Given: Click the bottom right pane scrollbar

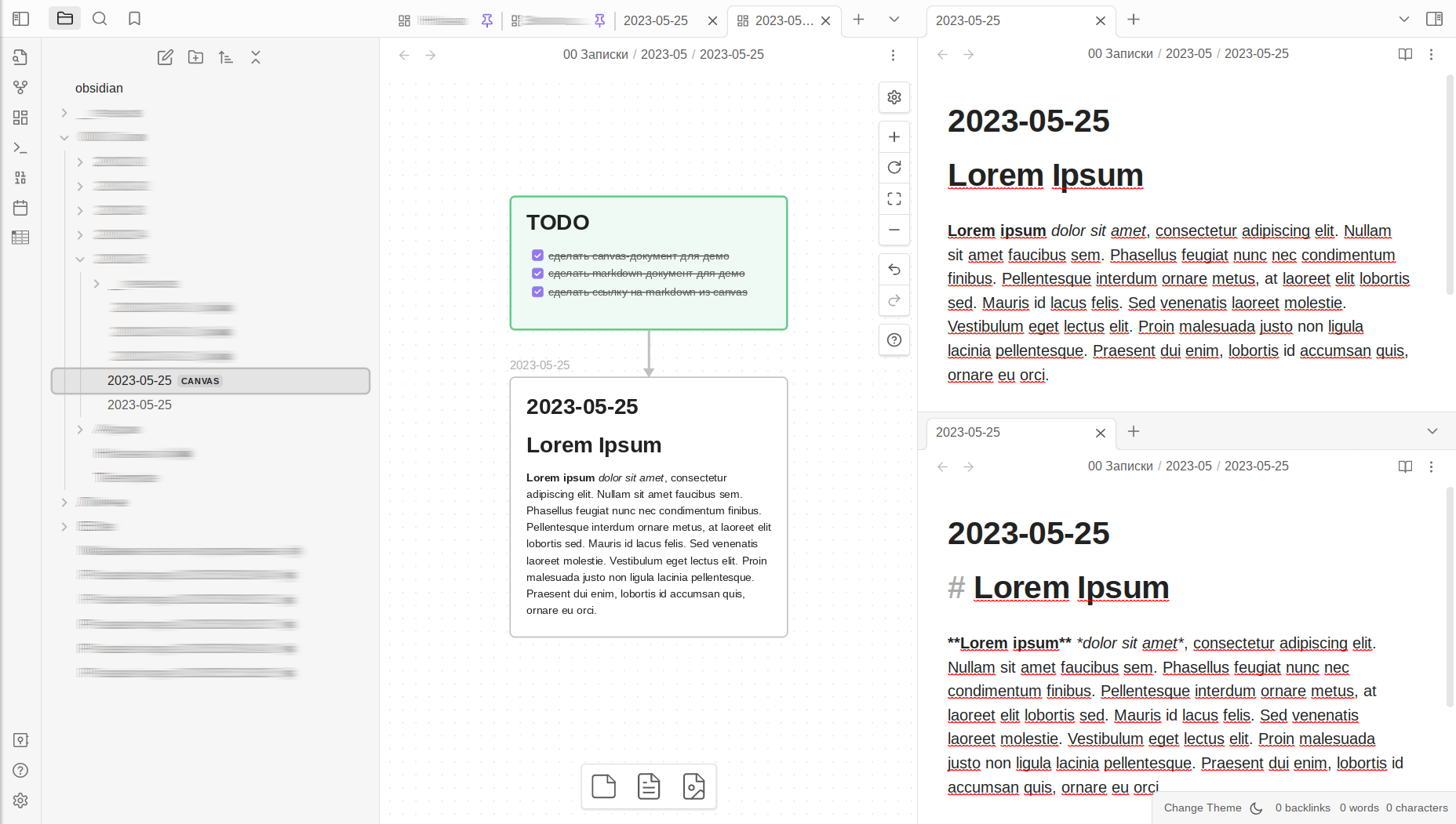Looking at the screenshot, I should point(1450,596).
